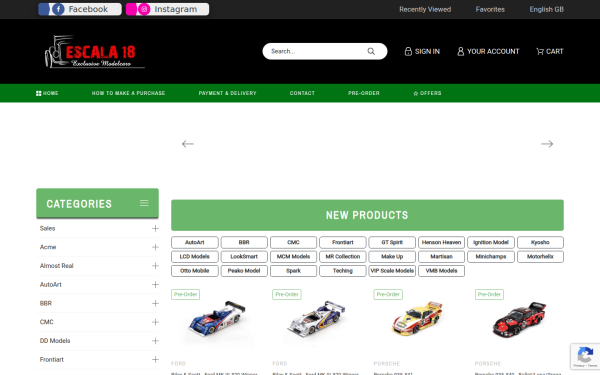Toggle the Categories hamburger menu icon
This screenshot has width=600, height=375.
(144, 203)
